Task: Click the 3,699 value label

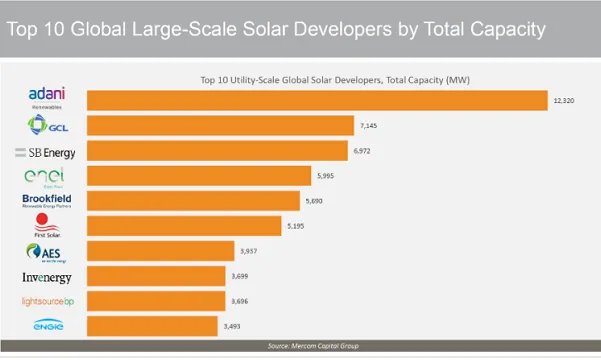Action: (240, 276)
